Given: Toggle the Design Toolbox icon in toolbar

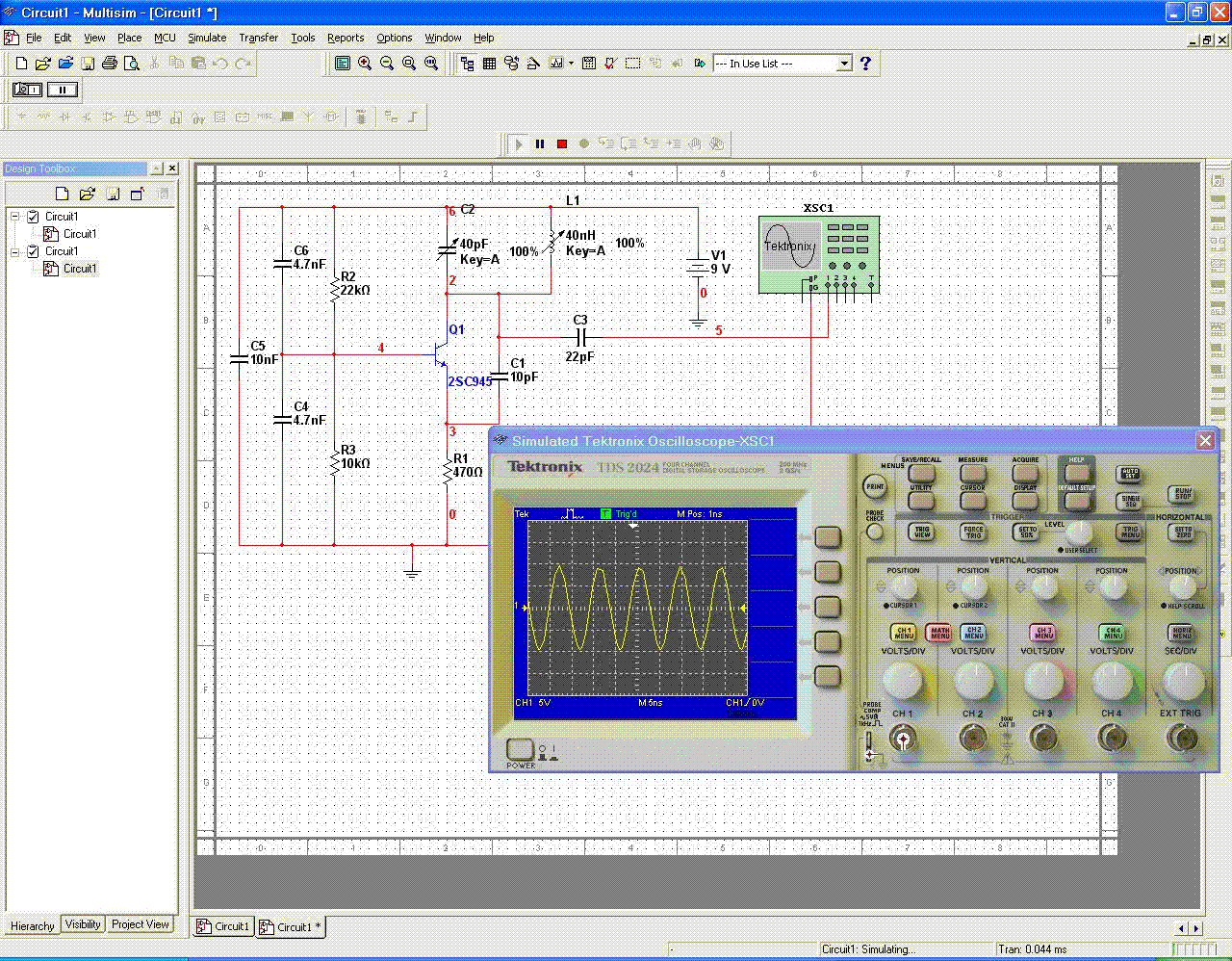Looking at the screenshot, I should tap(467, 64).
